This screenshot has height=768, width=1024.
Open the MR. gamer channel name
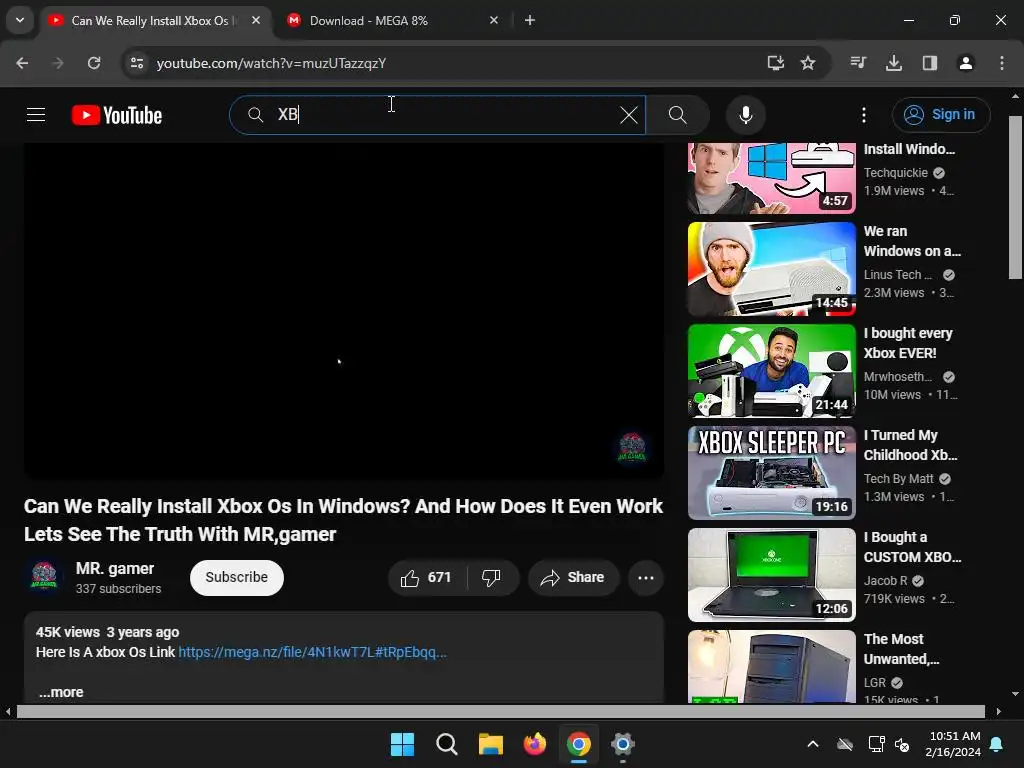pyautogui.click(x=115, y=569)
